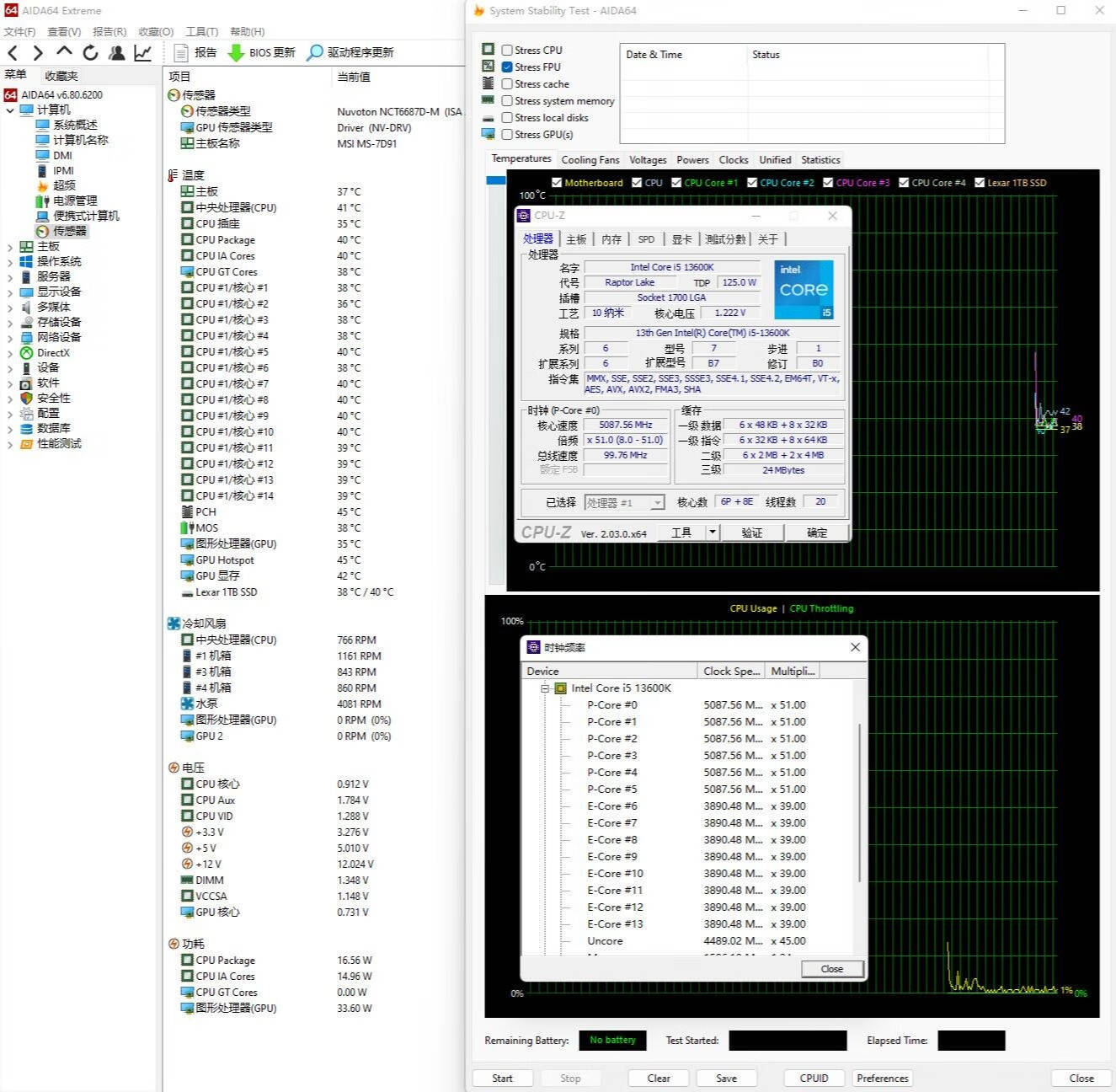The height and width of the screenshot is (1092, 1116).
Task: Open Preferences in stability test
Action: pos(883,1079)
